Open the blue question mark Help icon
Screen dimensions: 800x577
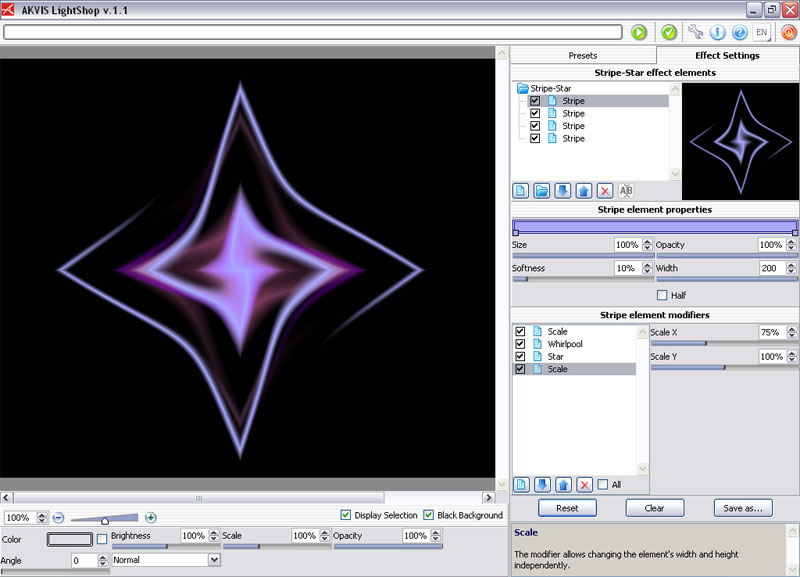point(740,32)
